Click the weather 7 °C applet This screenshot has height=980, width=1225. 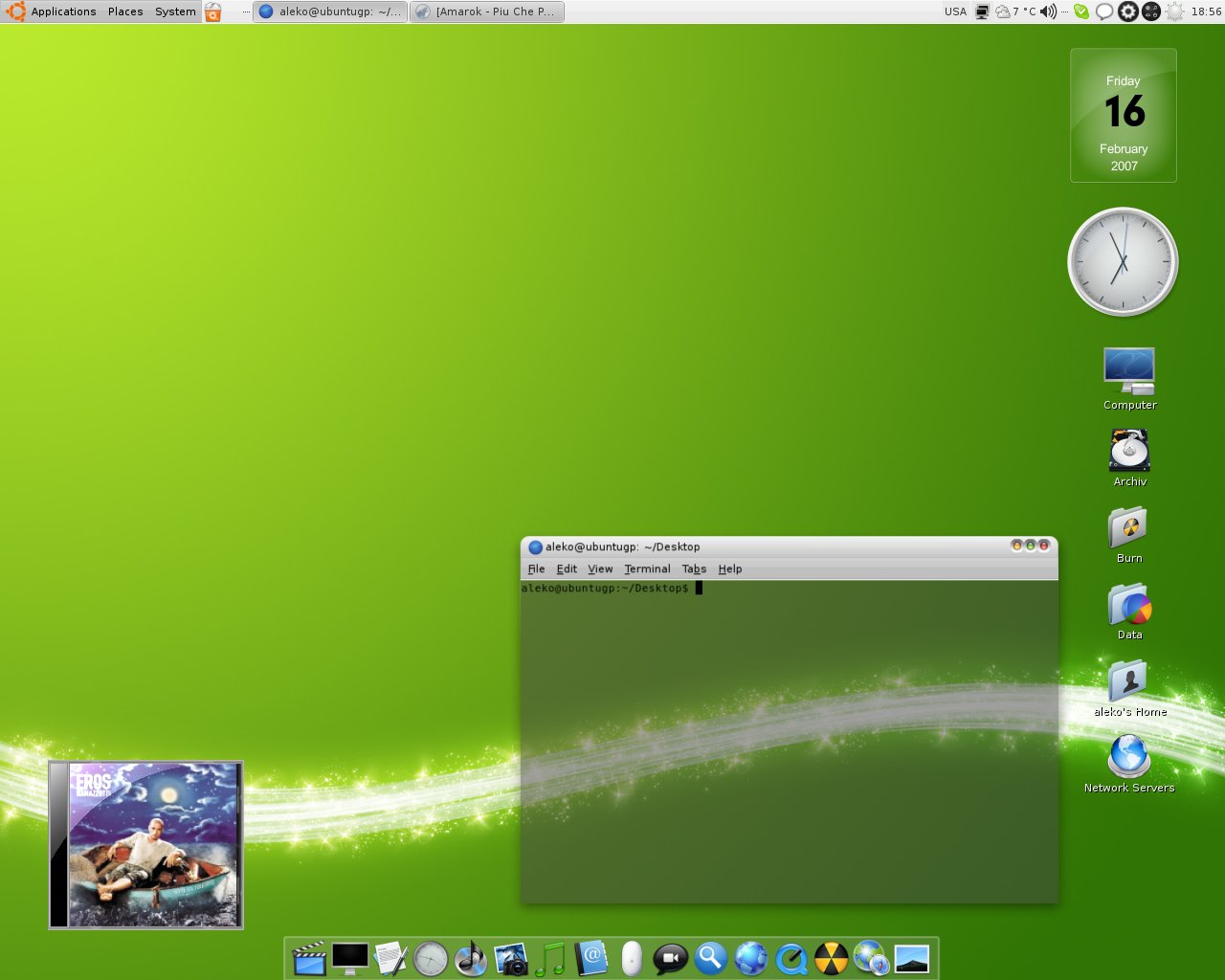(x=1015, y=11)
